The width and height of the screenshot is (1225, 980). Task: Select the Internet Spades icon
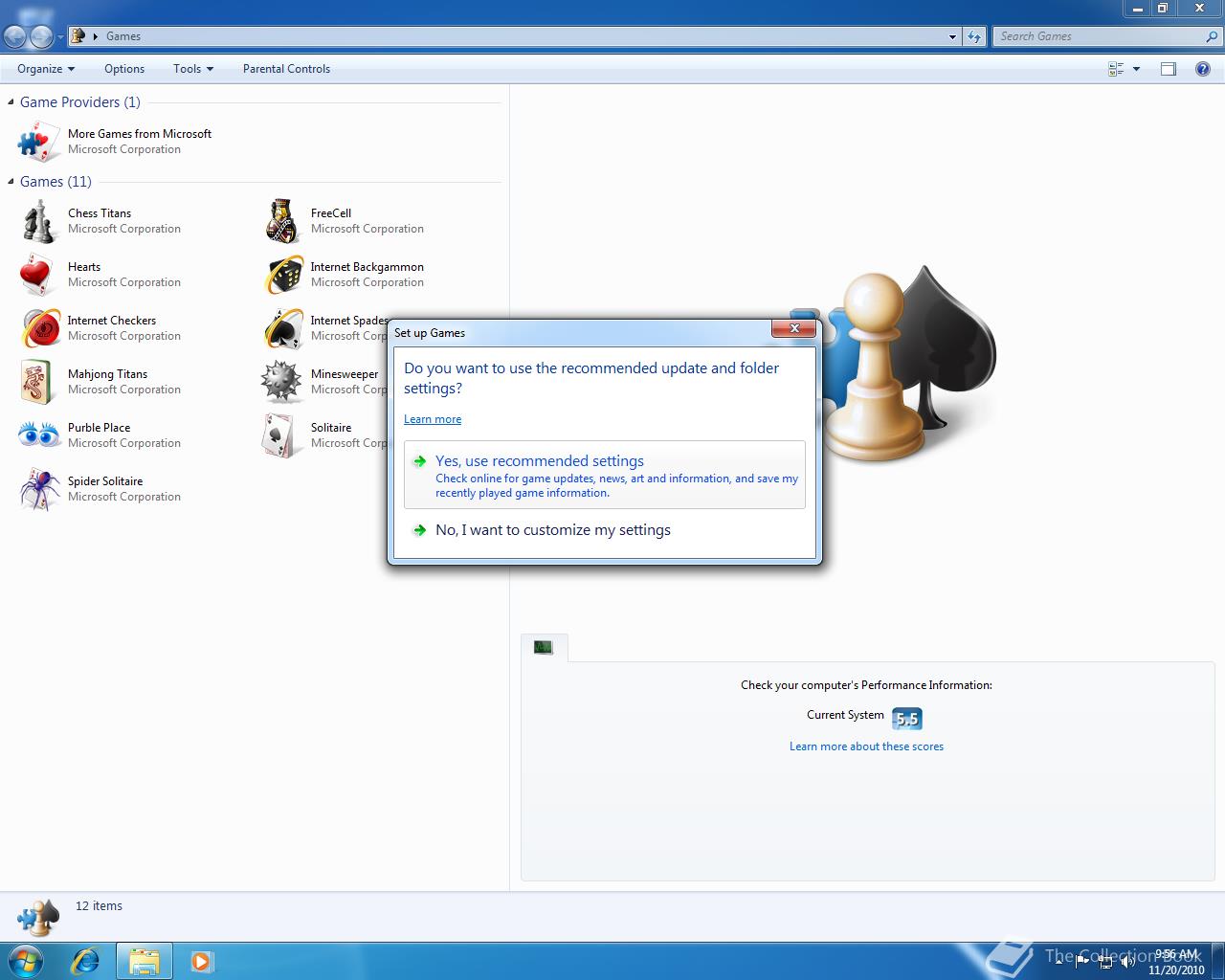pyautogui.click(x=282, y=328)
